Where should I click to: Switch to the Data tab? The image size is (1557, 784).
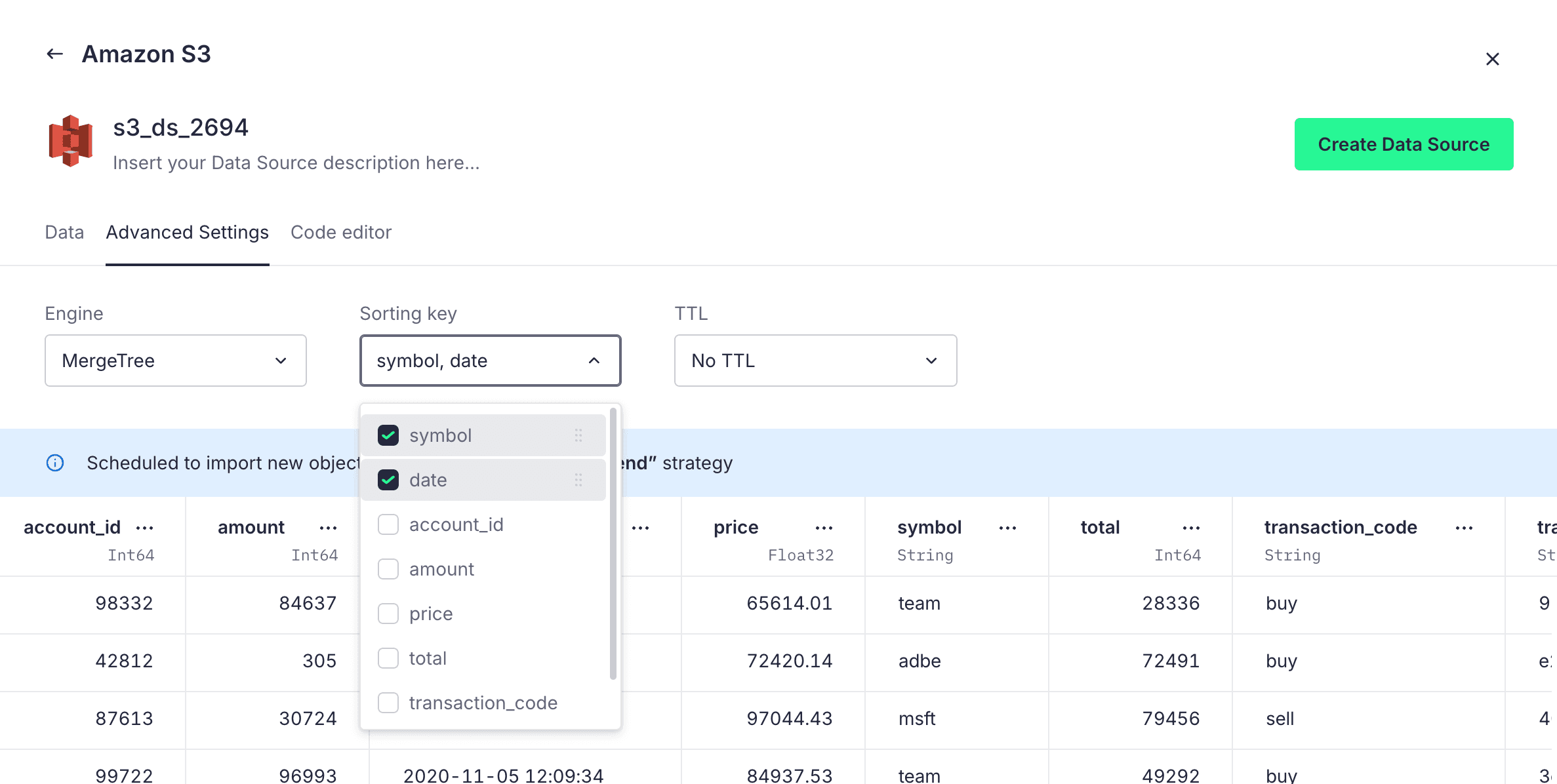coord(64,232)
